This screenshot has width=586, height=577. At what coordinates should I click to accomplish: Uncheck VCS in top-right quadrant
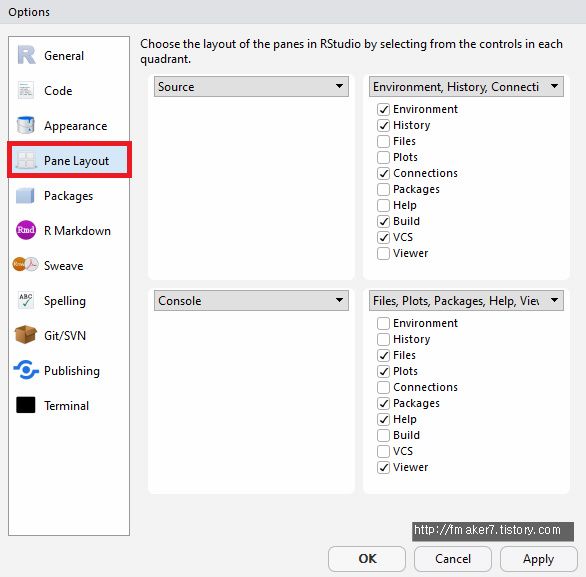[x=383, y=237]
